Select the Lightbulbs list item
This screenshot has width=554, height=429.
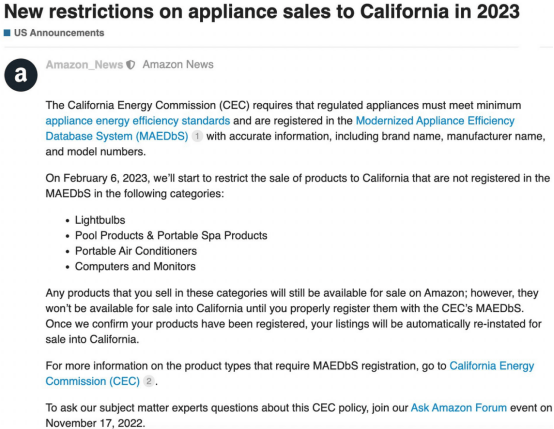pyautogui.click(x=100, y=220)
